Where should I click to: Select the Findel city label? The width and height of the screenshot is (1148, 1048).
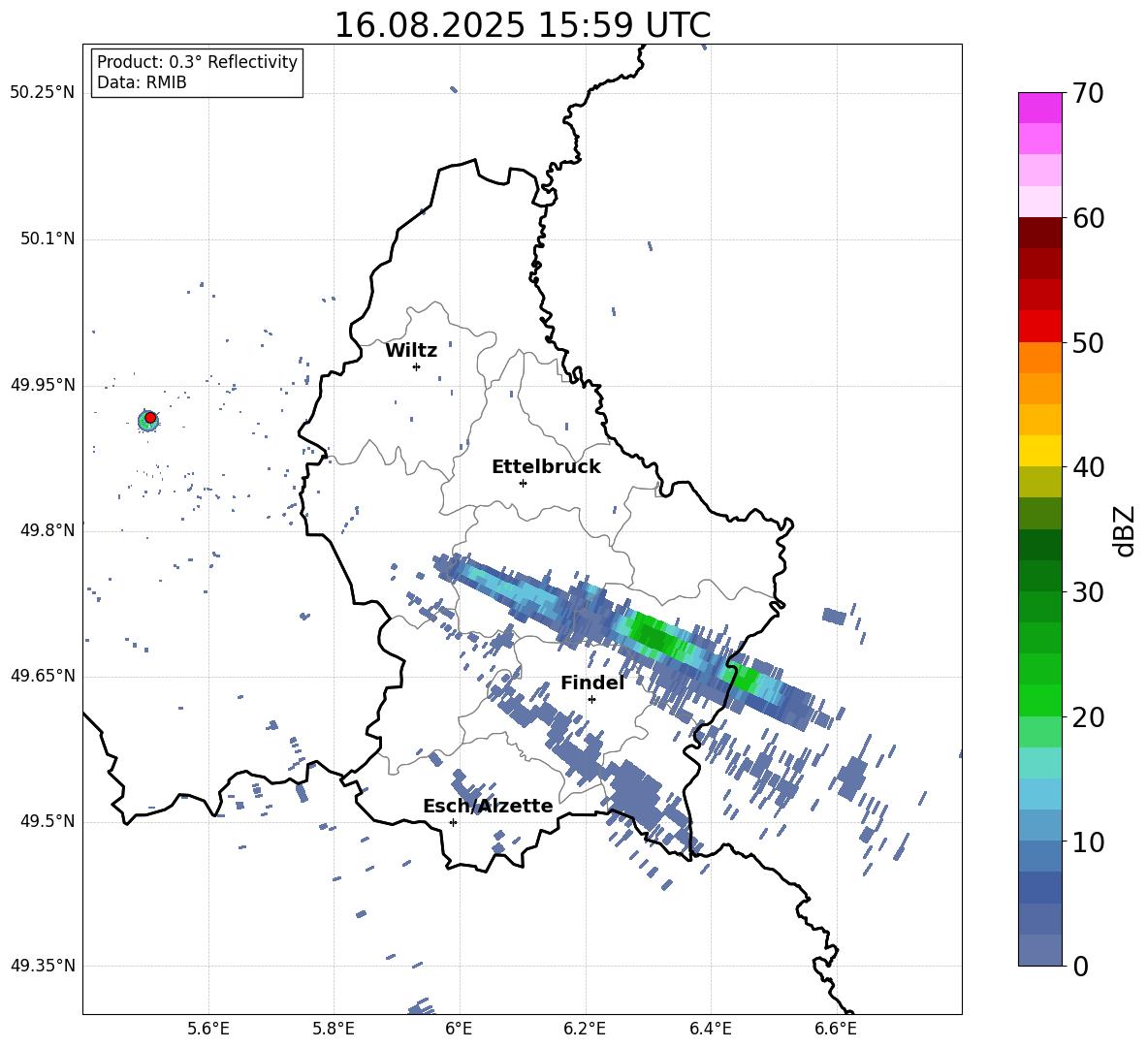point(592,683)
